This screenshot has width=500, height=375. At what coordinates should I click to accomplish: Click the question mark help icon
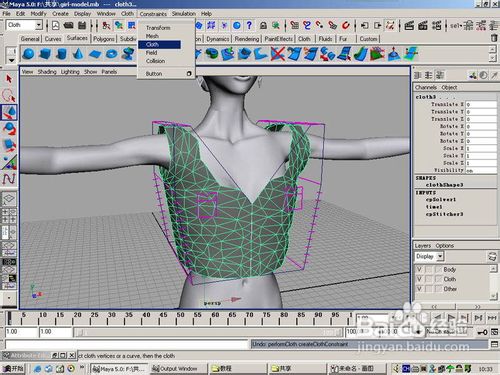(x=249, y=25)
